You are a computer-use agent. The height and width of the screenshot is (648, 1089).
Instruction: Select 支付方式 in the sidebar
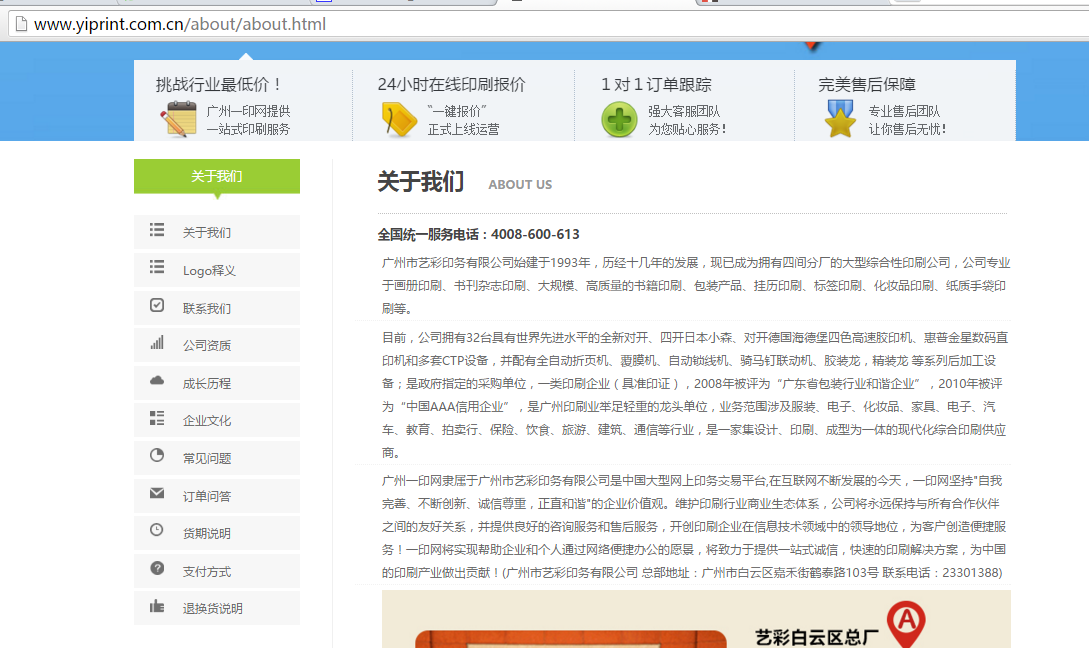(217, 571)
